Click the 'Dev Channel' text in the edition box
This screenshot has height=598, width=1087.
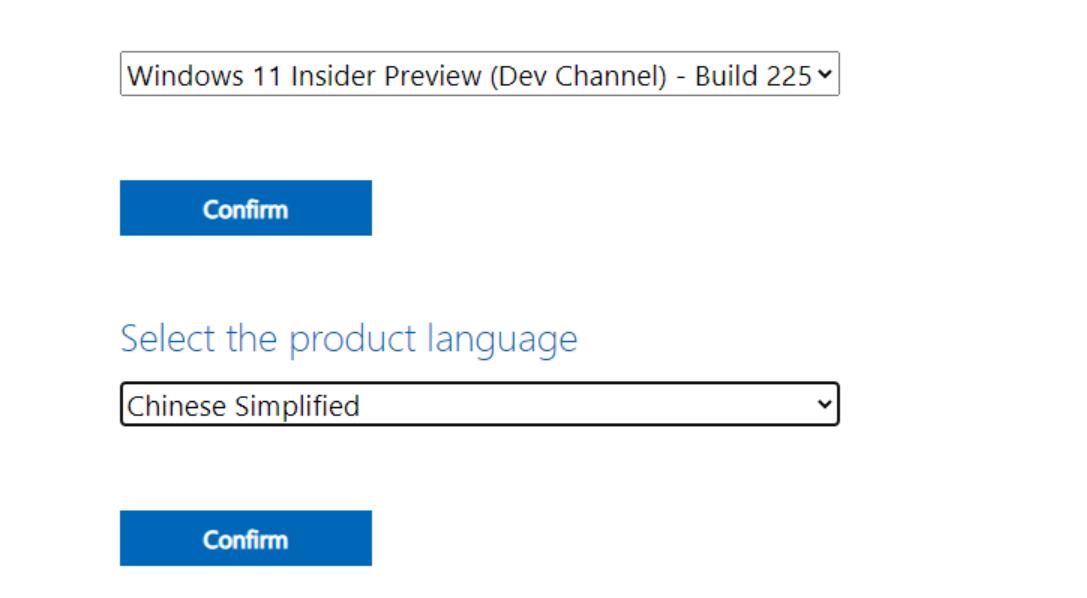click(x=578, y=76)
